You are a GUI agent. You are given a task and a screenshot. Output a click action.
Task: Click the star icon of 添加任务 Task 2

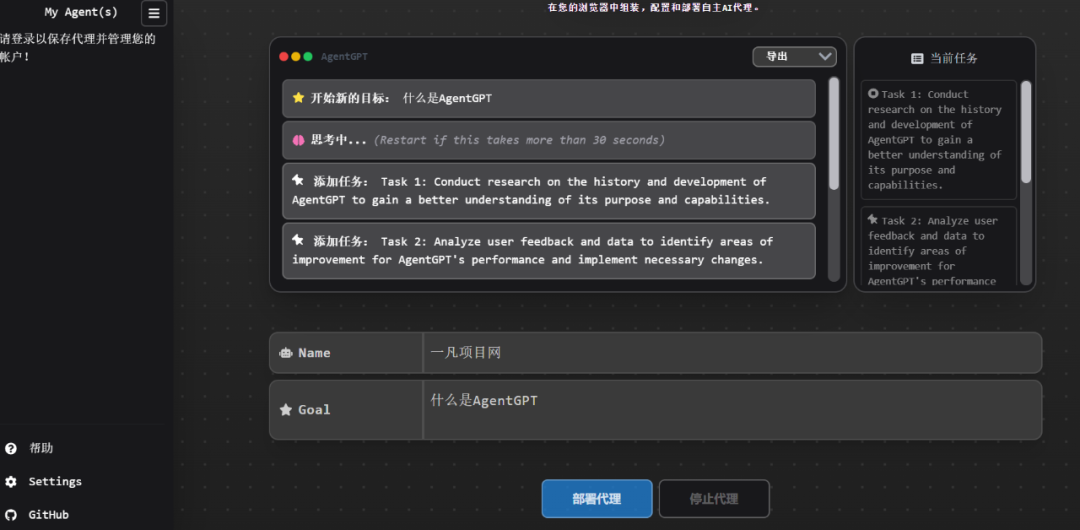pos(298,241)
